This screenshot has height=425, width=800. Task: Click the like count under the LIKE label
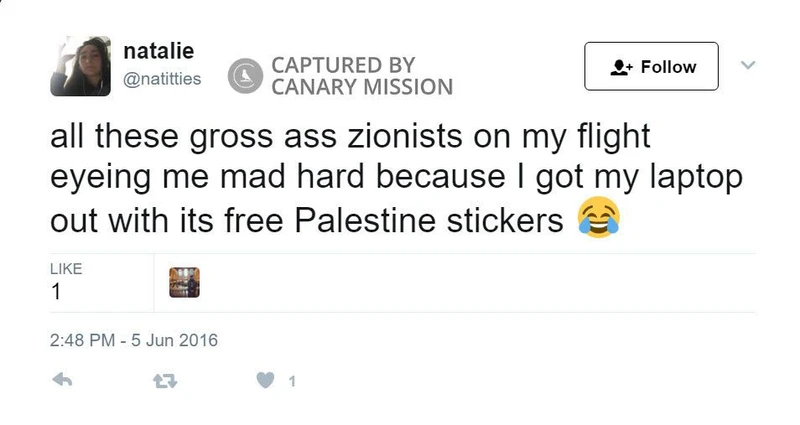pyautogui.click(x=56, y=293)
